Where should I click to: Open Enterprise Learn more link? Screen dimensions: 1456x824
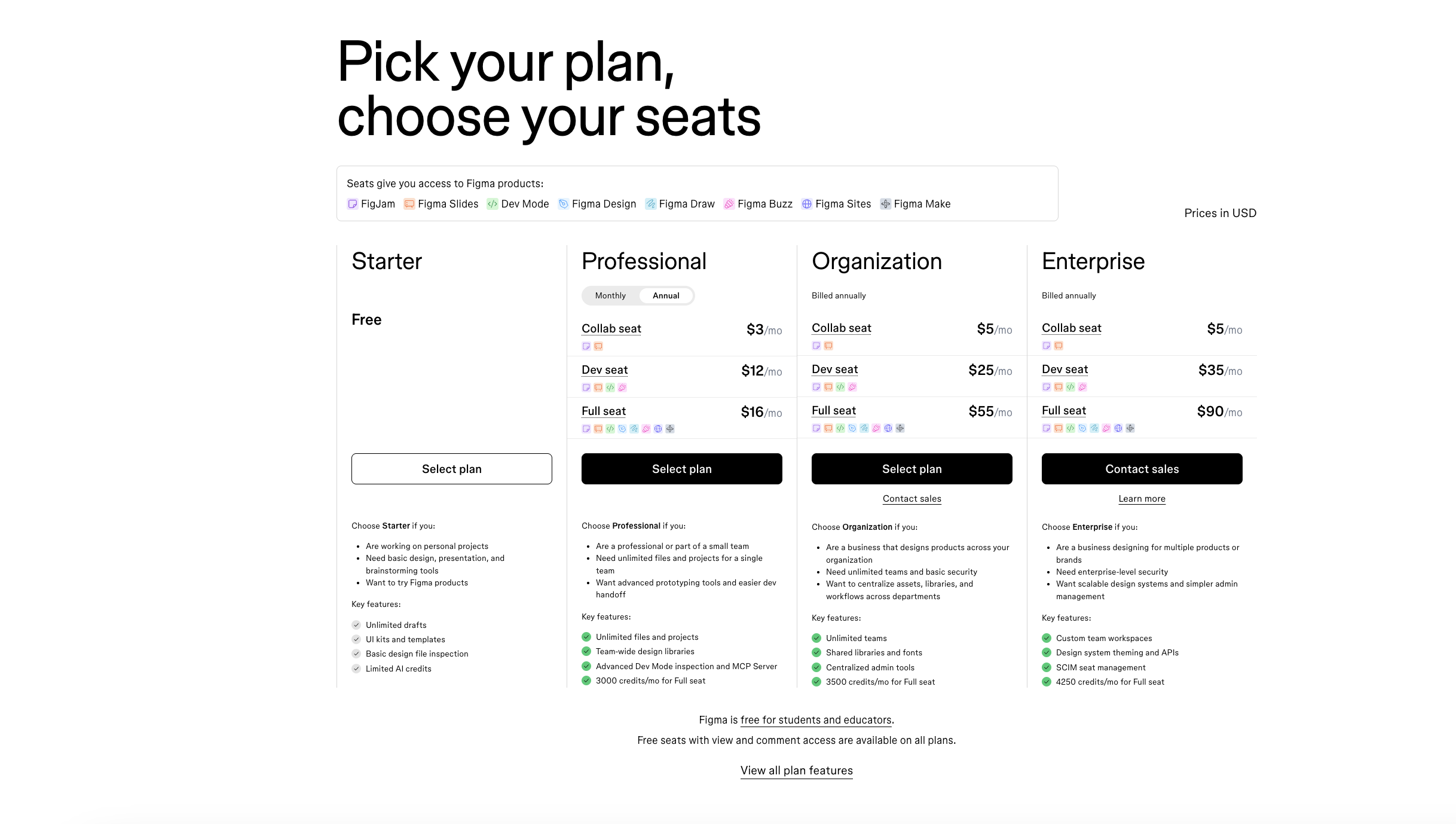click(x=1142, y=499)
